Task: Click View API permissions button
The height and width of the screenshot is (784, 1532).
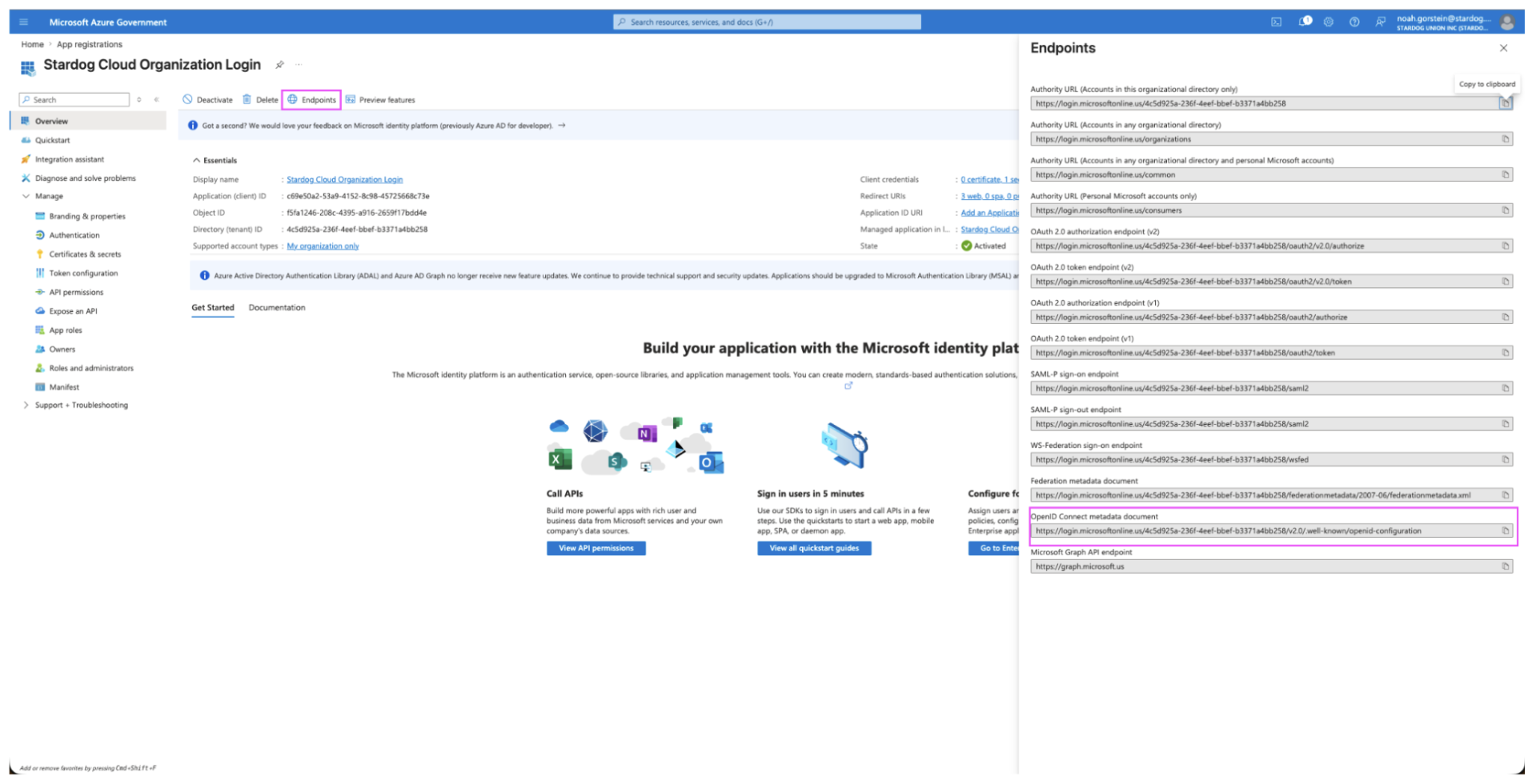Action: point(596,548)
